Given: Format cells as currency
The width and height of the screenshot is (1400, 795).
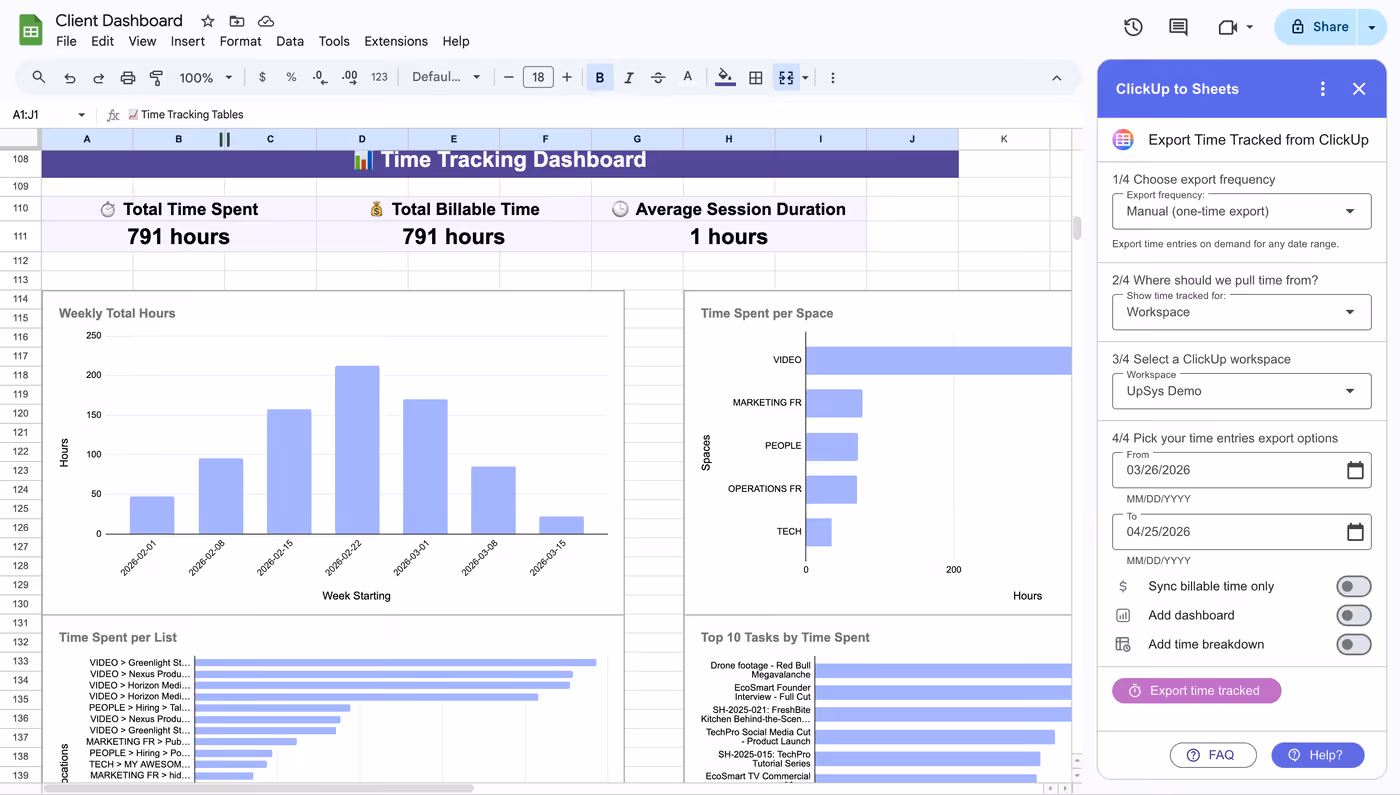Looking at the screenshot, I should (x=262, y=77).
